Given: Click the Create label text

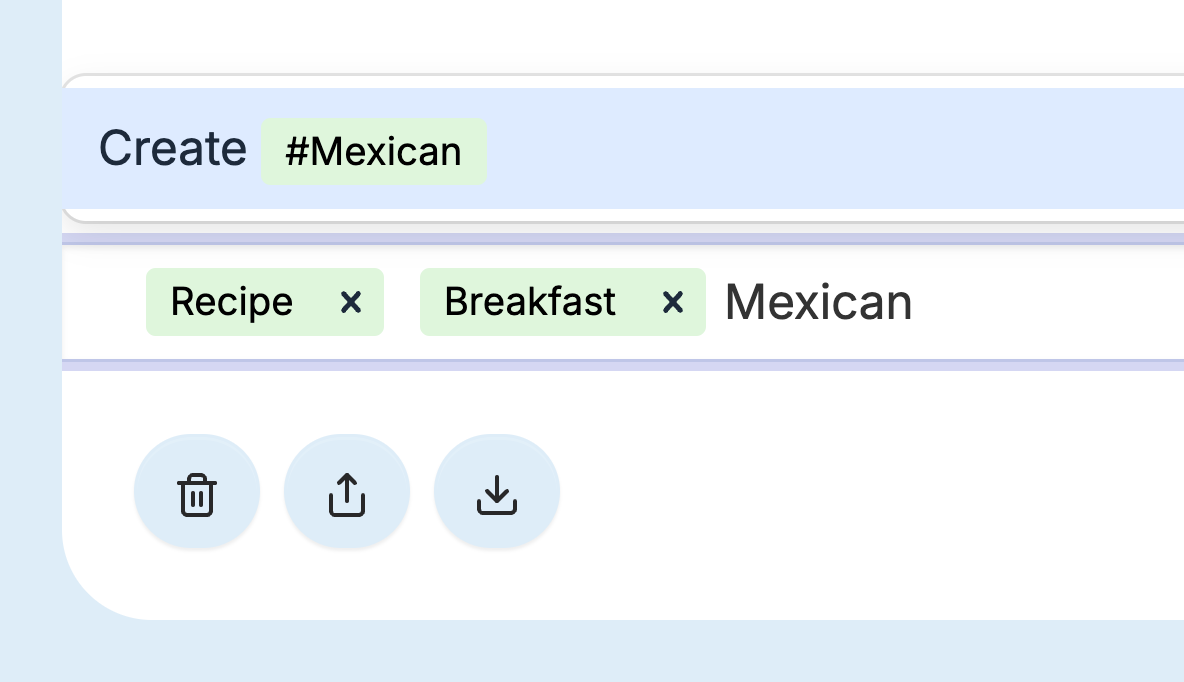Looking at the screenshot, I should [x=172, y=148].
